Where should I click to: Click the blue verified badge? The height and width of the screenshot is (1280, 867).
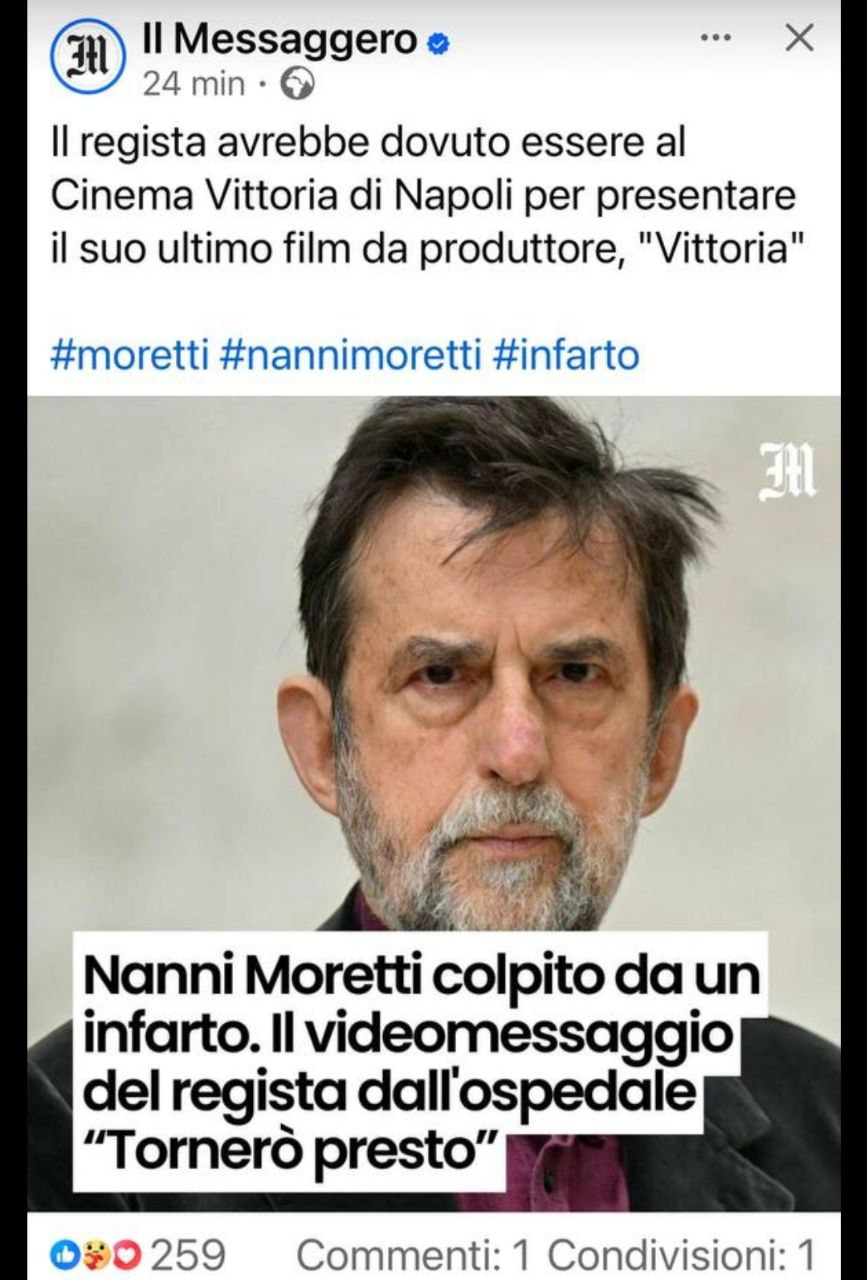(x=438, y=43)
